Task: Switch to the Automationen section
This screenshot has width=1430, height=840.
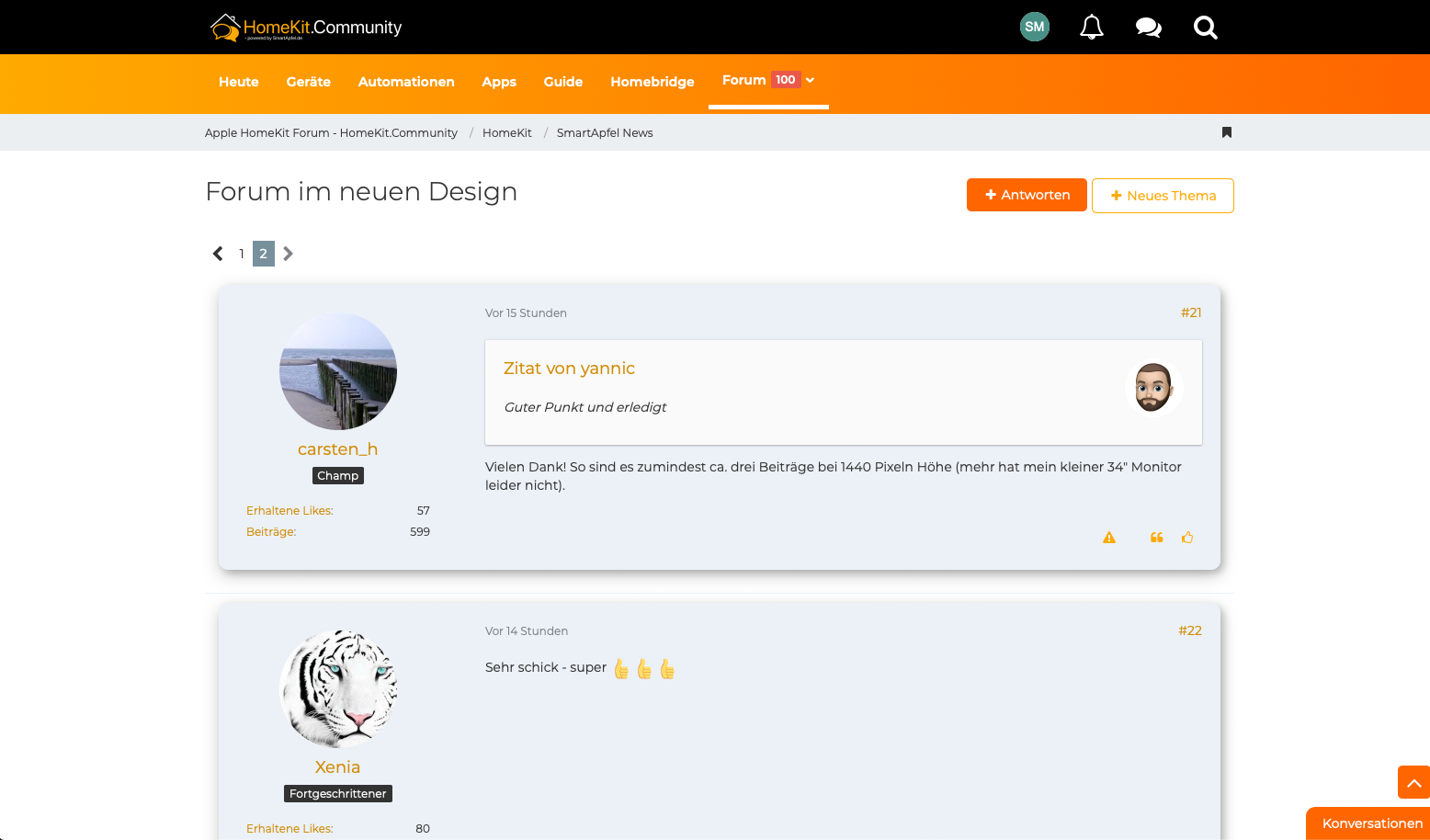Action: click(406, 82)
